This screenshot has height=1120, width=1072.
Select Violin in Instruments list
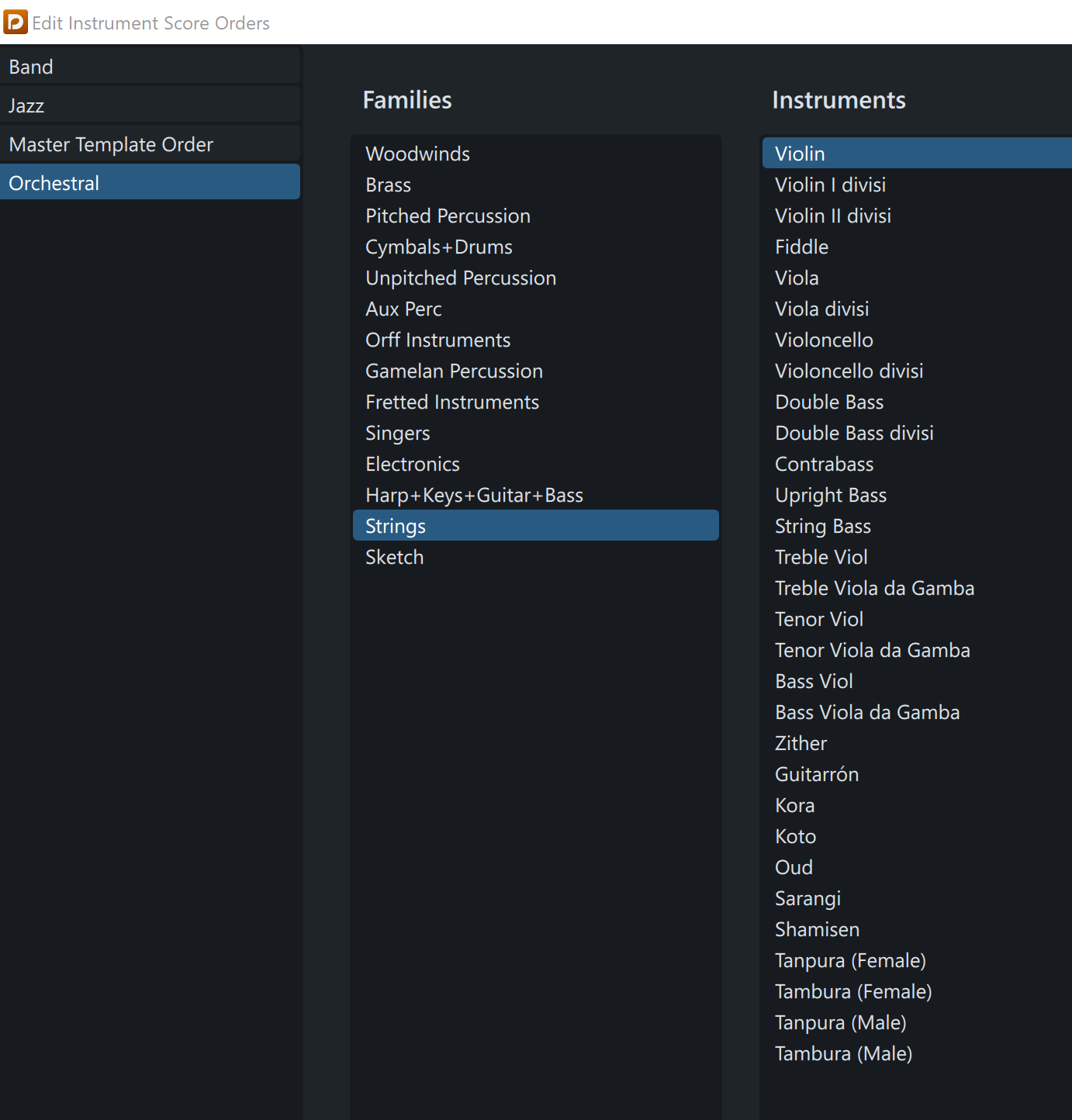800,154
